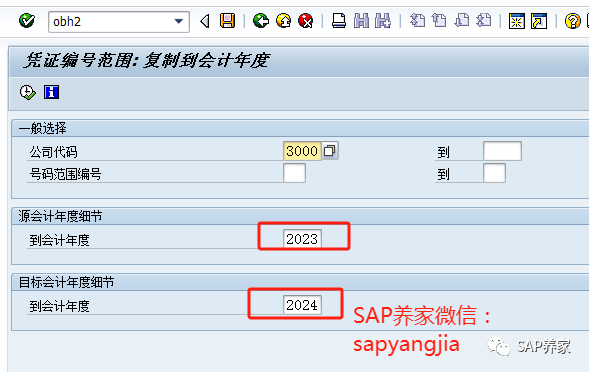Click the 源会计年度细节 group header
Screen dimensions: 589x372
tap(60, 216)
